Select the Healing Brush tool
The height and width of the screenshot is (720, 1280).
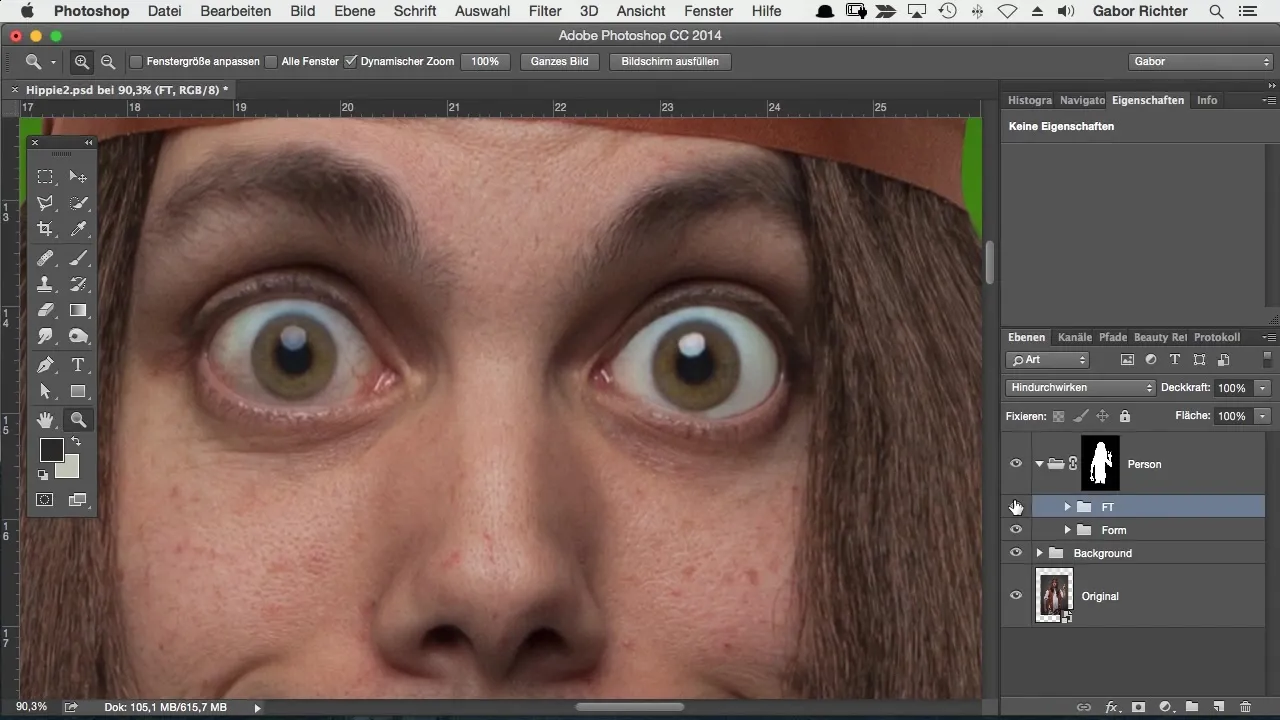[45, 258]
